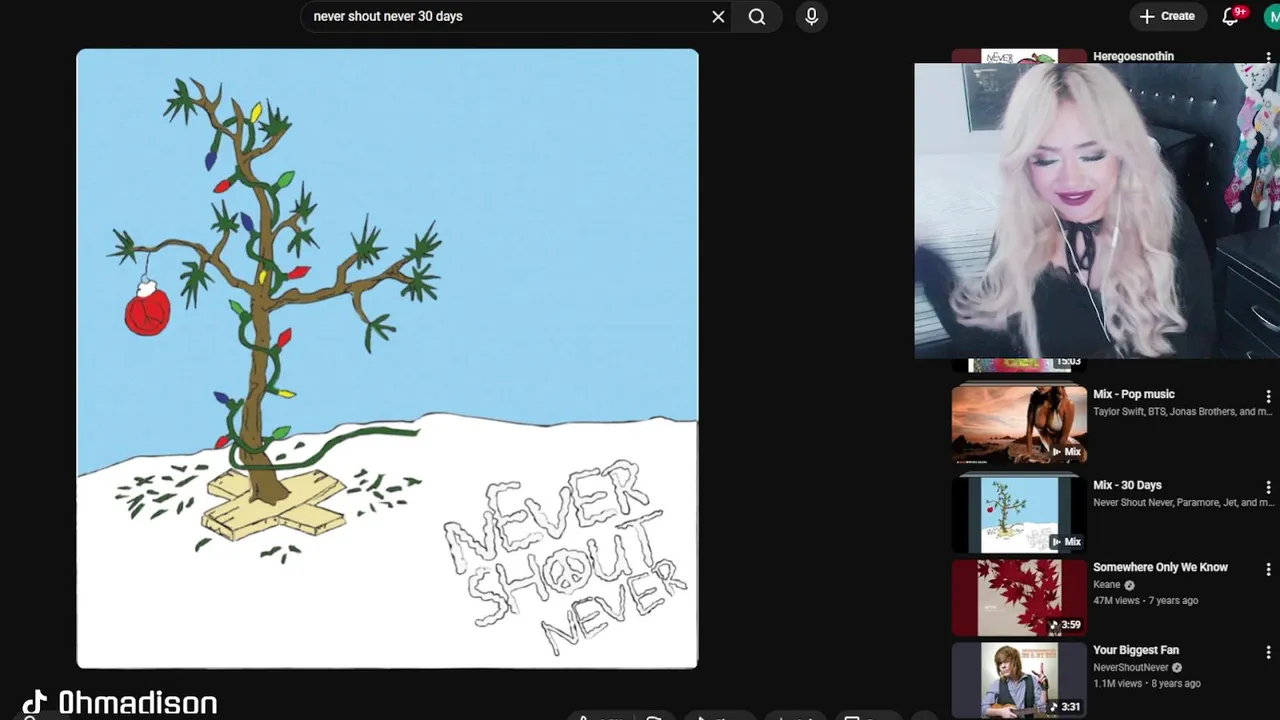Open the notifications bell
This screenshot has width=1280, height=720.
coord(1231,16)
